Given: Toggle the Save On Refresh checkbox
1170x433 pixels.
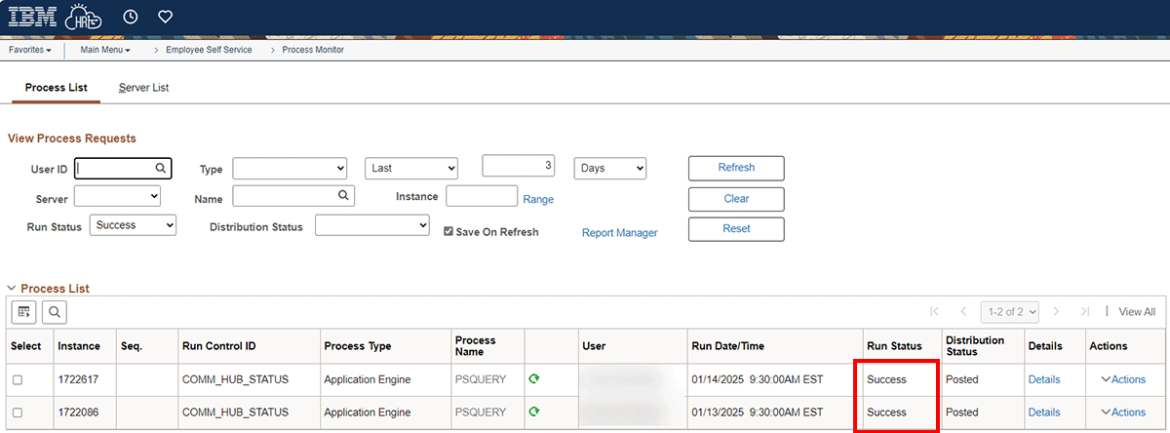Looking at the screenshot, I should pos(449,232).
